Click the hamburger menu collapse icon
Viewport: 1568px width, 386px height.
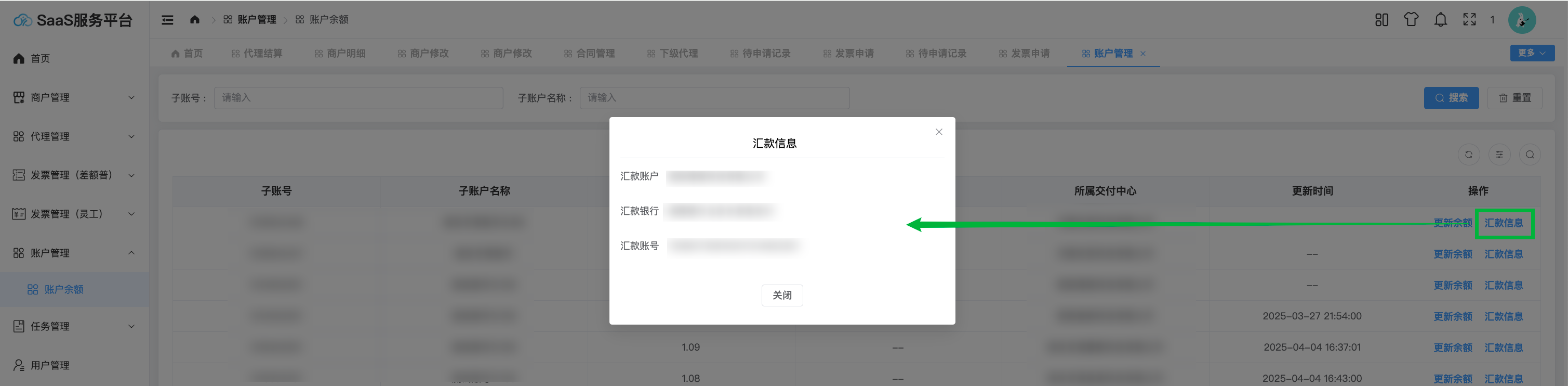coord(167,20)
